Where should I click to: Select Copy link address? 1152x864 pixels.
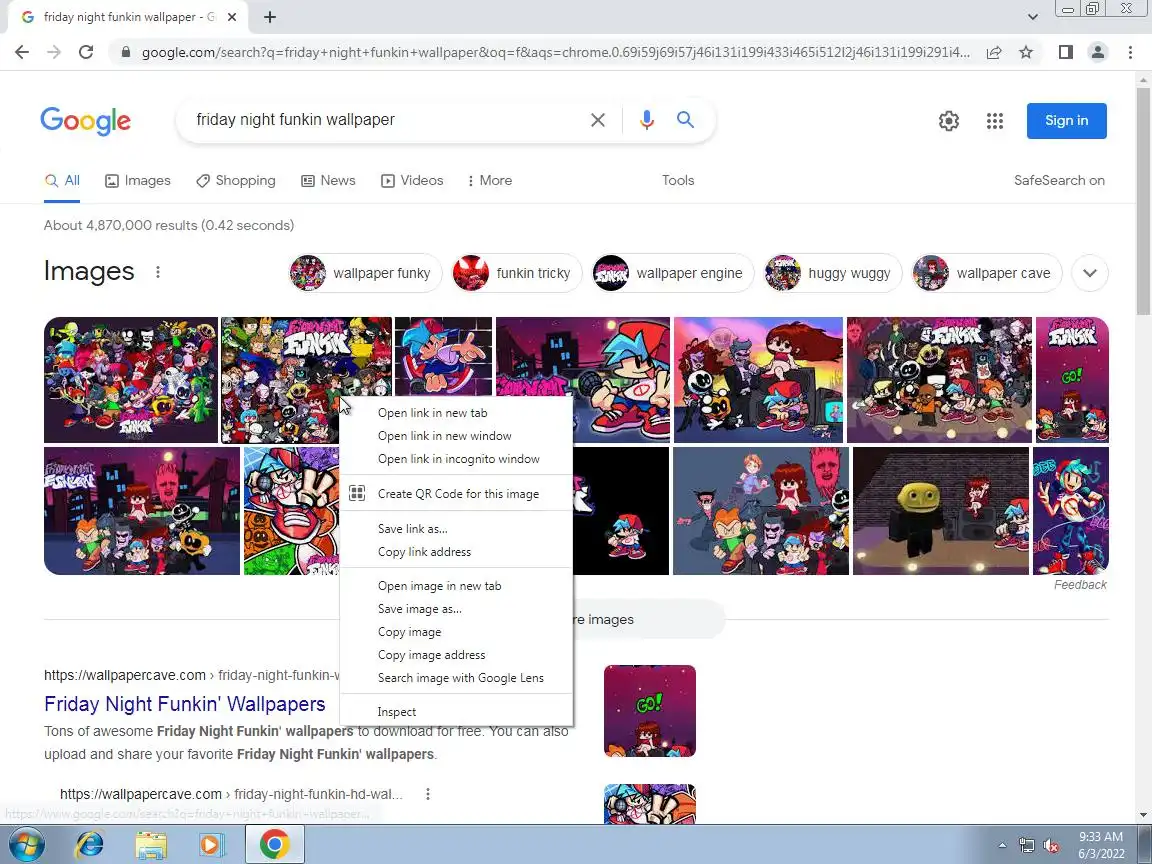coord(456,552)
